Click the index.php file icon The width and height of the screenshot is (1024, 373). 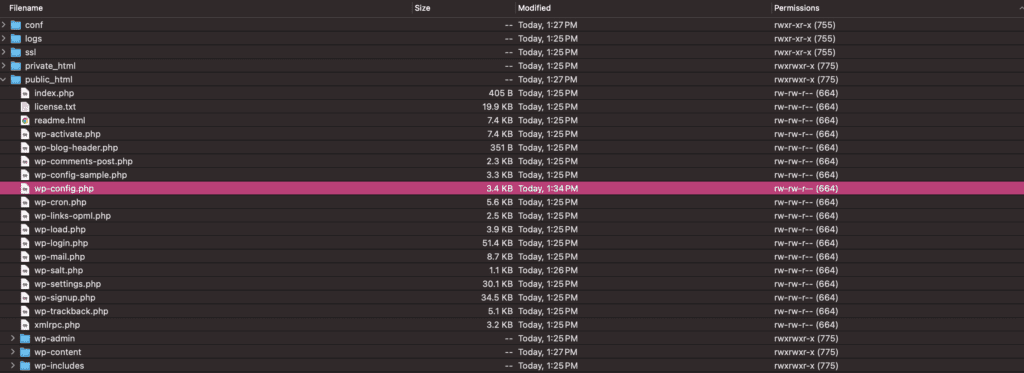tap(25, 93)
